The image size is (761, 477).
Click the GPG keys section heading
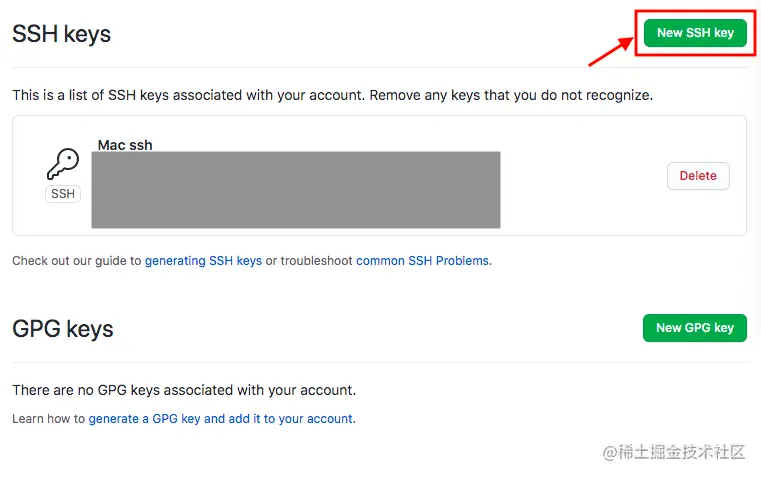pos(63,329)
